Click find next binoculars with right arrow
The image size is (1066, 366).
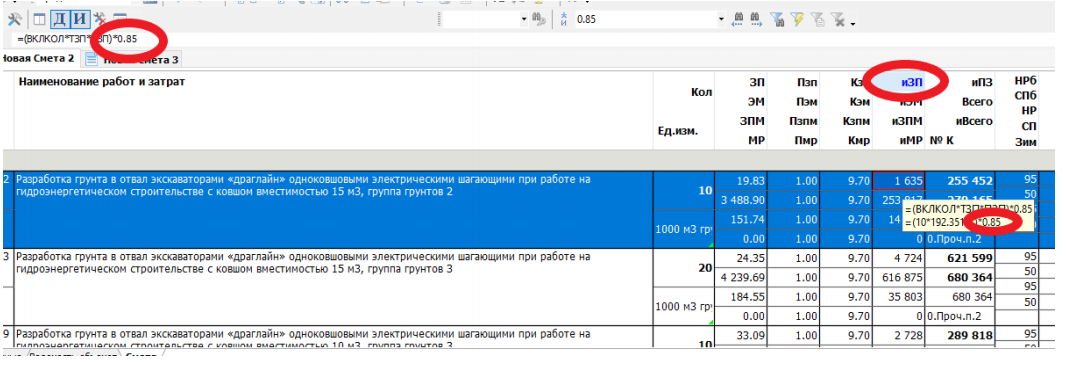(755, 19)
